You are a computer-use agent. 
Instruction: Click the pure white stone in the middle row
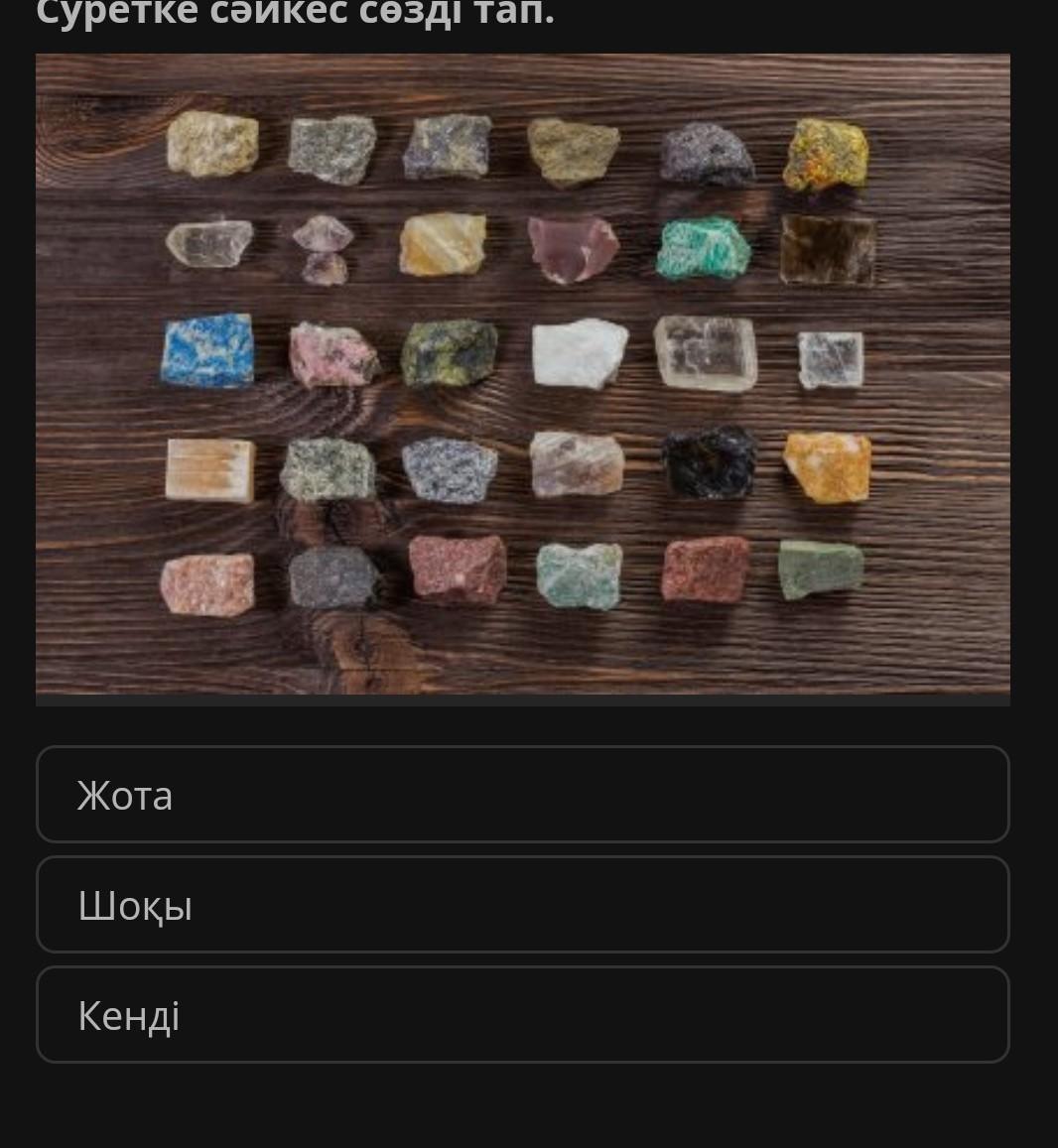[580, 353]
